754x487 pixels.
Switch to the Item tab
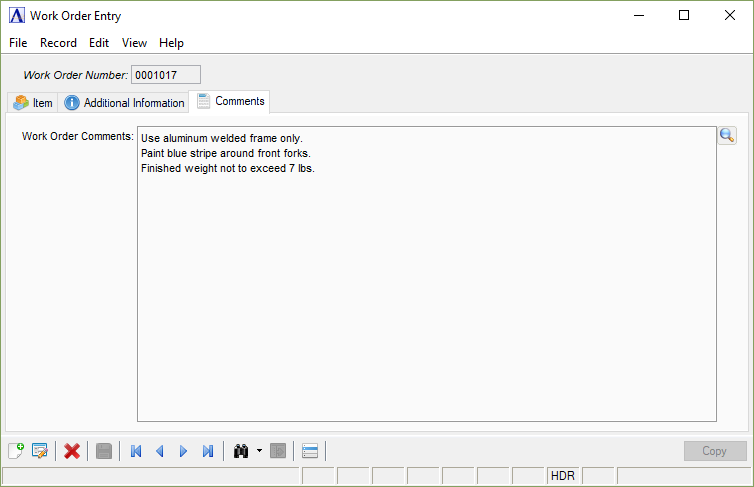32,102
